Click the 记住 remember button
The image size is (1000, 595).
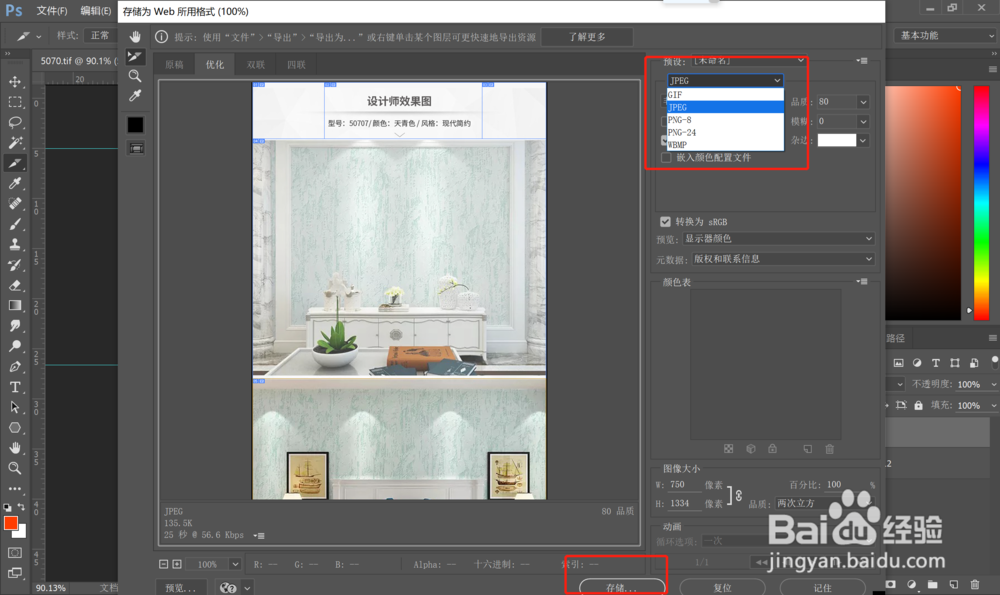823,587
